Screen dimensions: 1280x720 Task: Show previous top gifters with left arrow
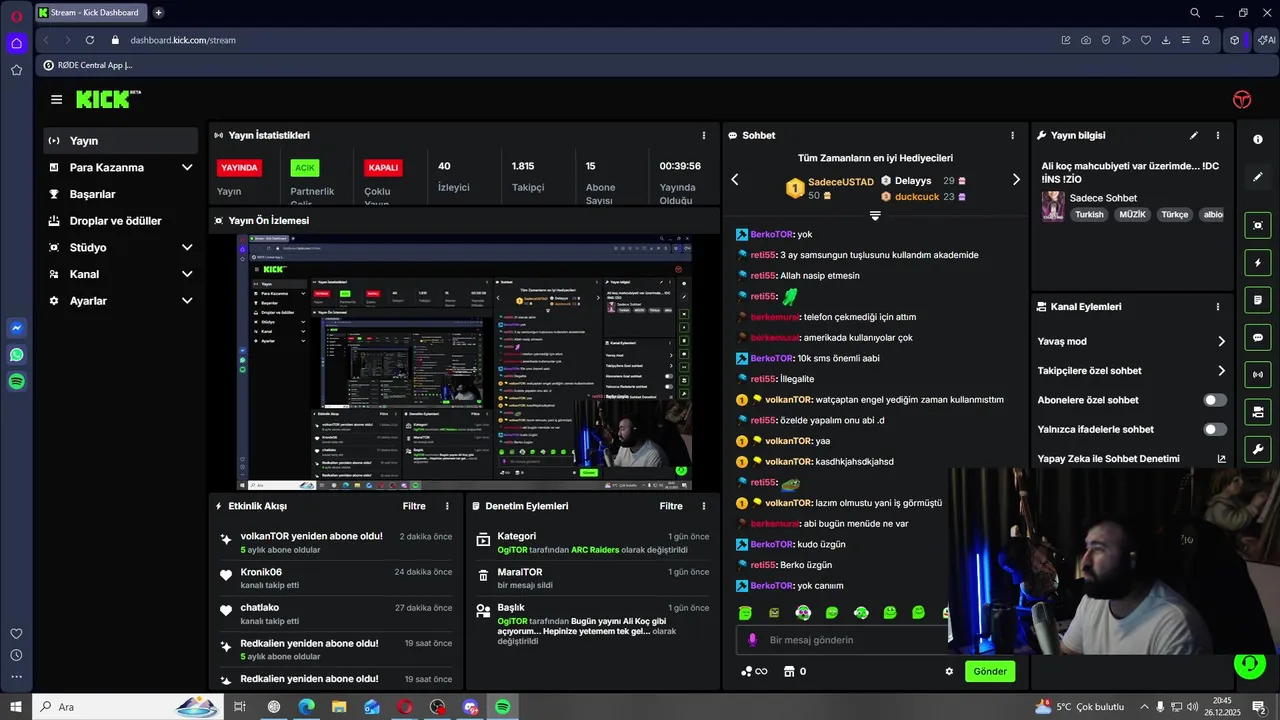(x=735, y=180)
